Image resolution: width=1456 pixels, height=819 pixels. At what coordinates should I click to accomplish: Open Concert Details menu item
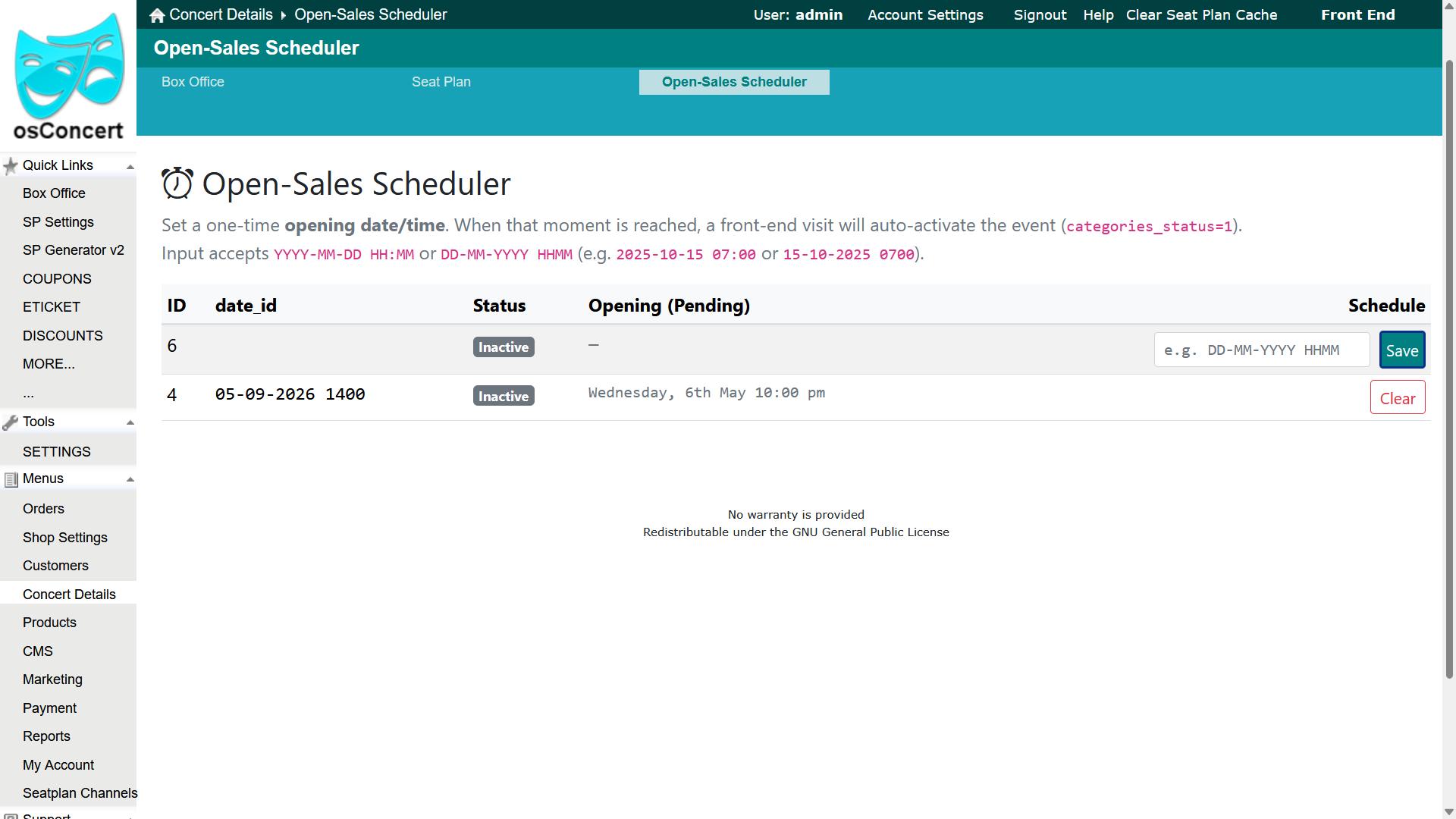click(69, 595)
